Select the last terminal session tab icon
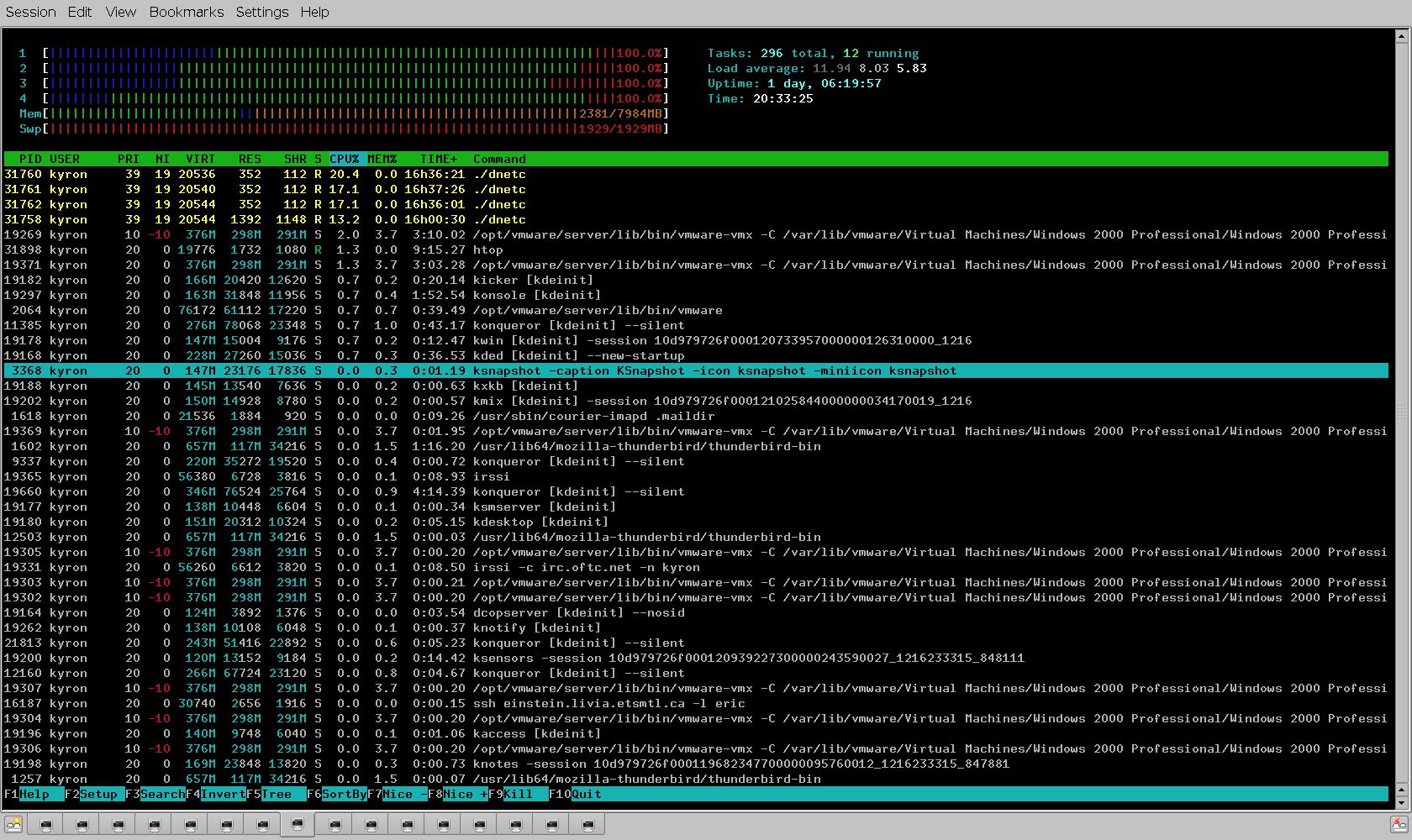The width and height of the screenshot is (1412, 840). 588,825
